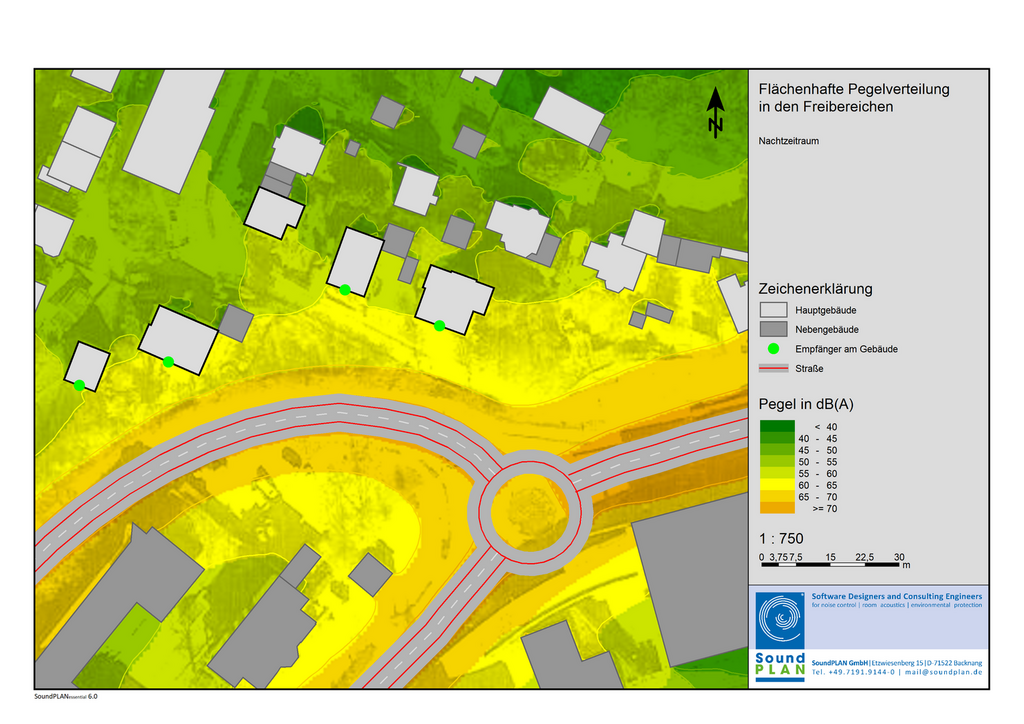Click the 'Flächenhafte Pegelverteilung' map title
This screenshot has height=724, width=1024.
pos(854,89)
